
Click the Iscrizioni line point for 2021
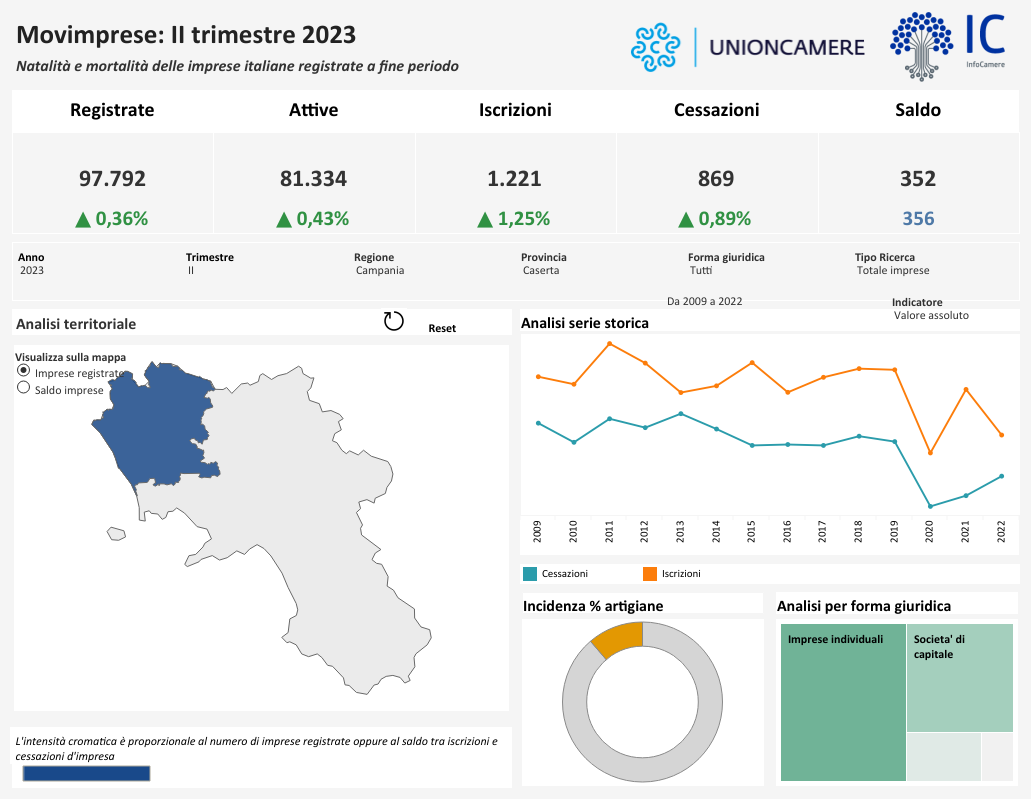pyautogui.click(x=966, y=389)
